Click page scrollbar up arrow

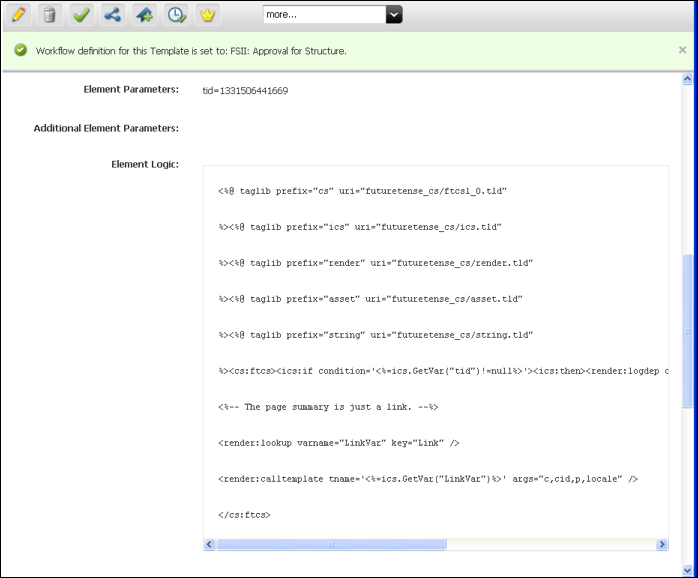687,79
